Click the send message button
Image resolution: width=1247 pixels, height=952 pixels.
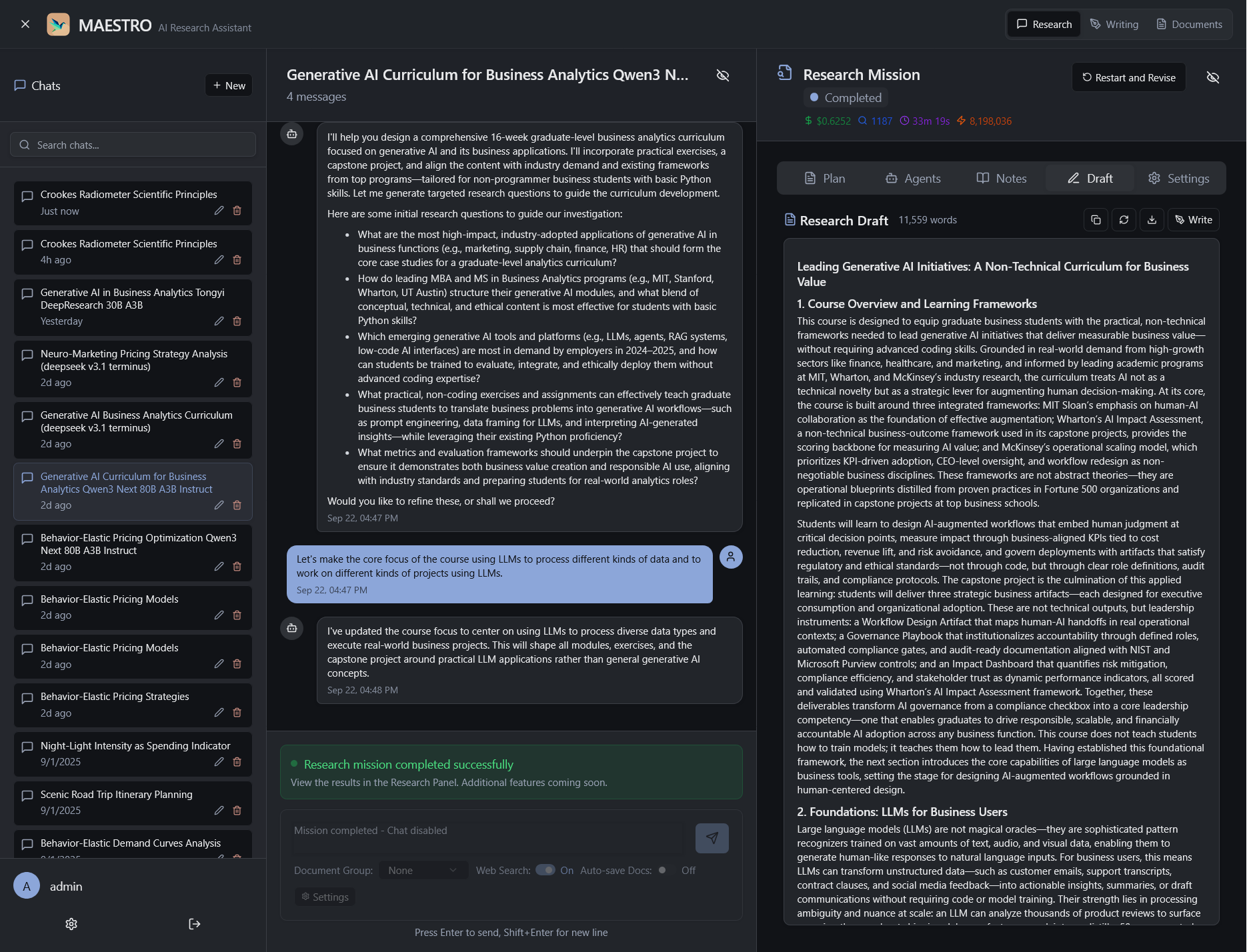pyautogui.click(x=712, y=838)
